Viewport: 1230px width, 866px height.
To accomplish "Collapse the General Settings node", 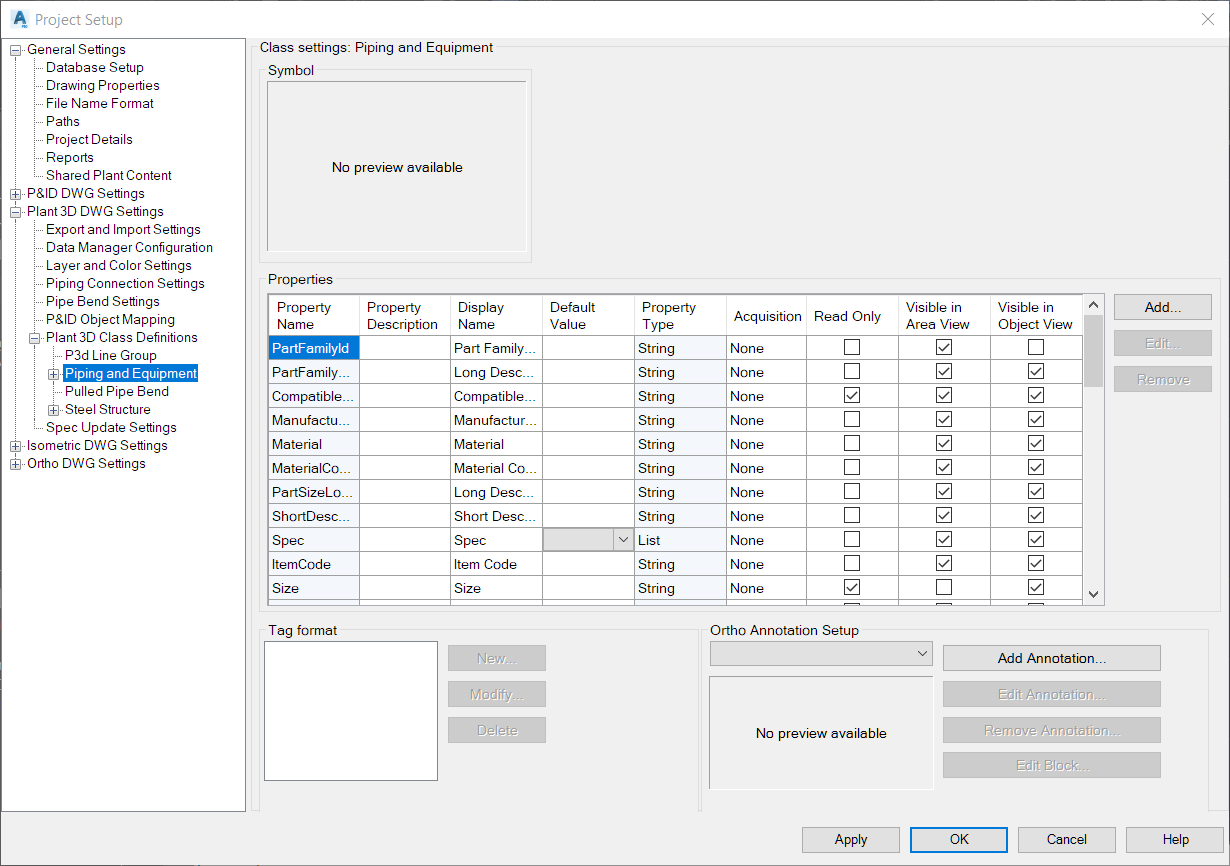I will tap(15, 49).
